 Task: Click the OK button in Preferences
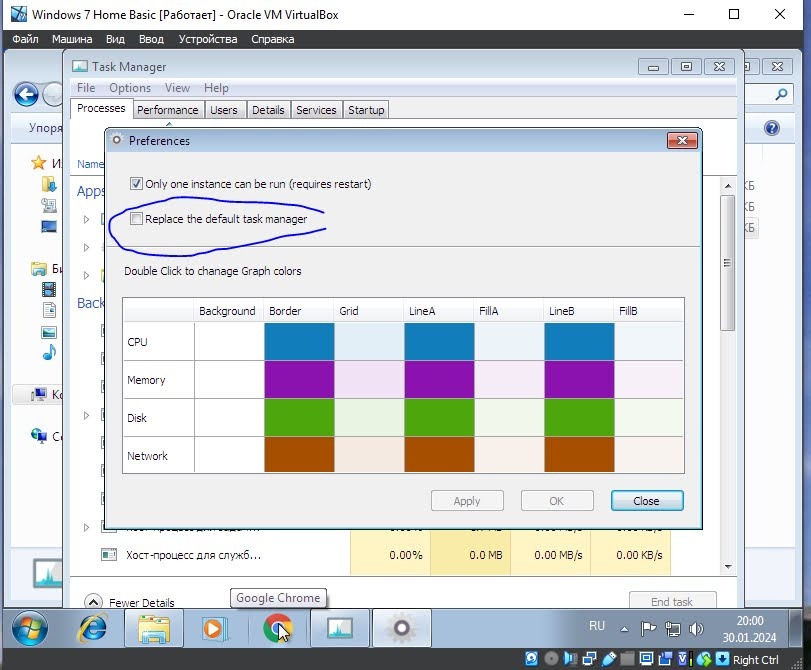(x=557, y=501)
